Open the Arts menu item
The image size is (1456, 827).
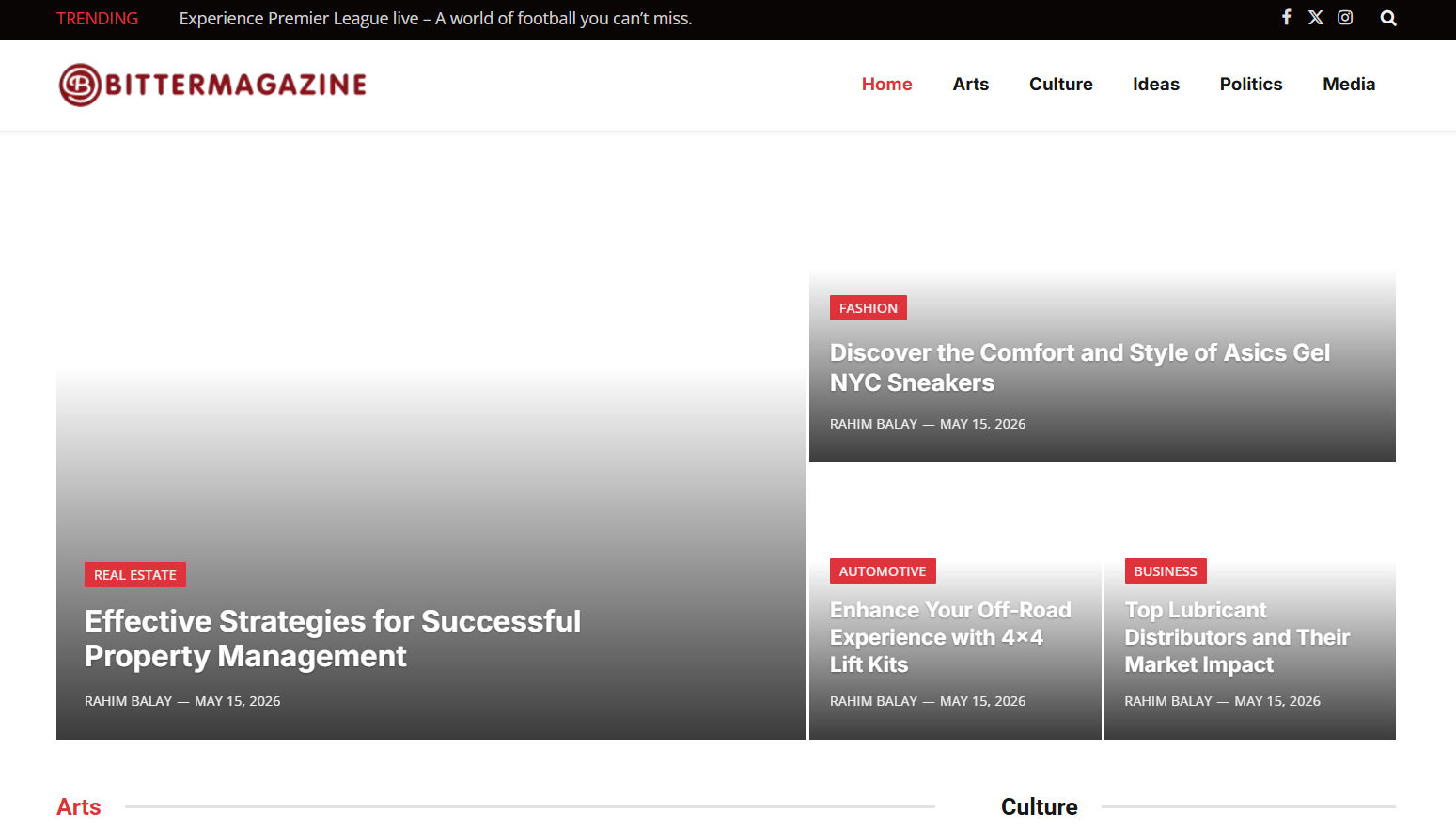(971, 84)
